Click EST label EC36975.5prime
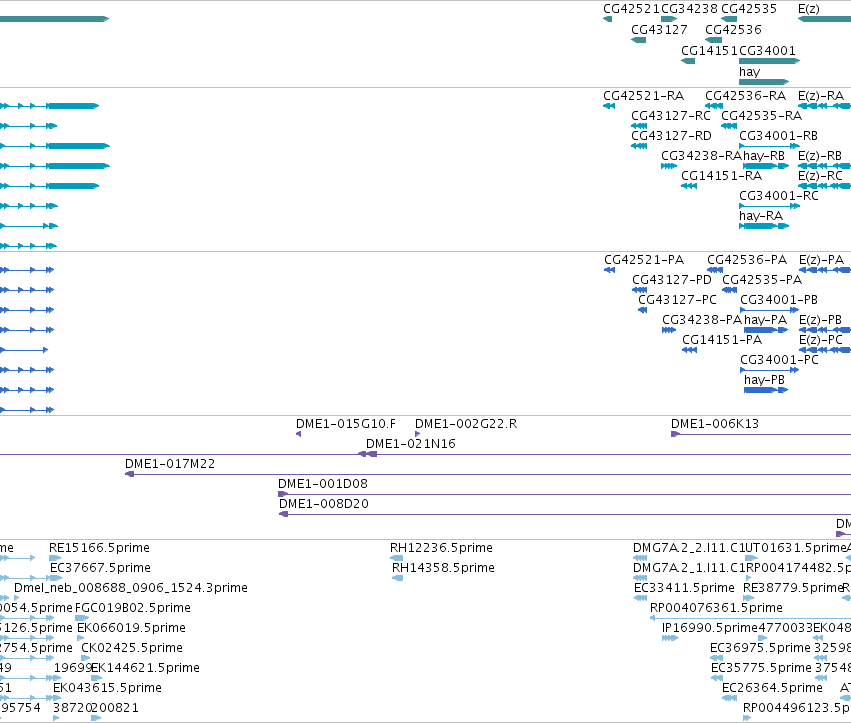This screenshot has height=723, width=851. [760, 648]
